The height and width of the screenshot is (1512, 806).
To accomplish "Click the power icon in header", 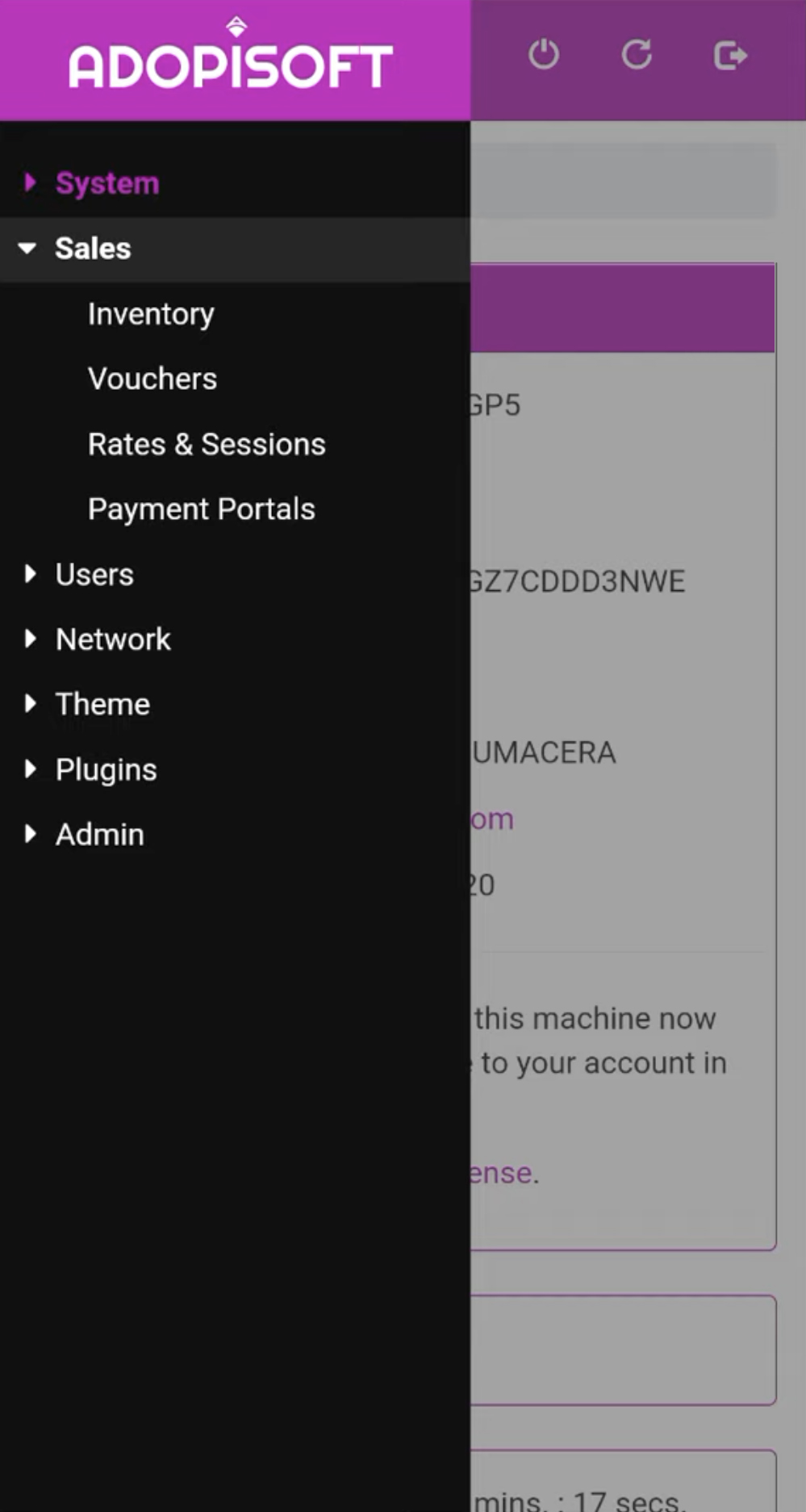I will (544, 55).
